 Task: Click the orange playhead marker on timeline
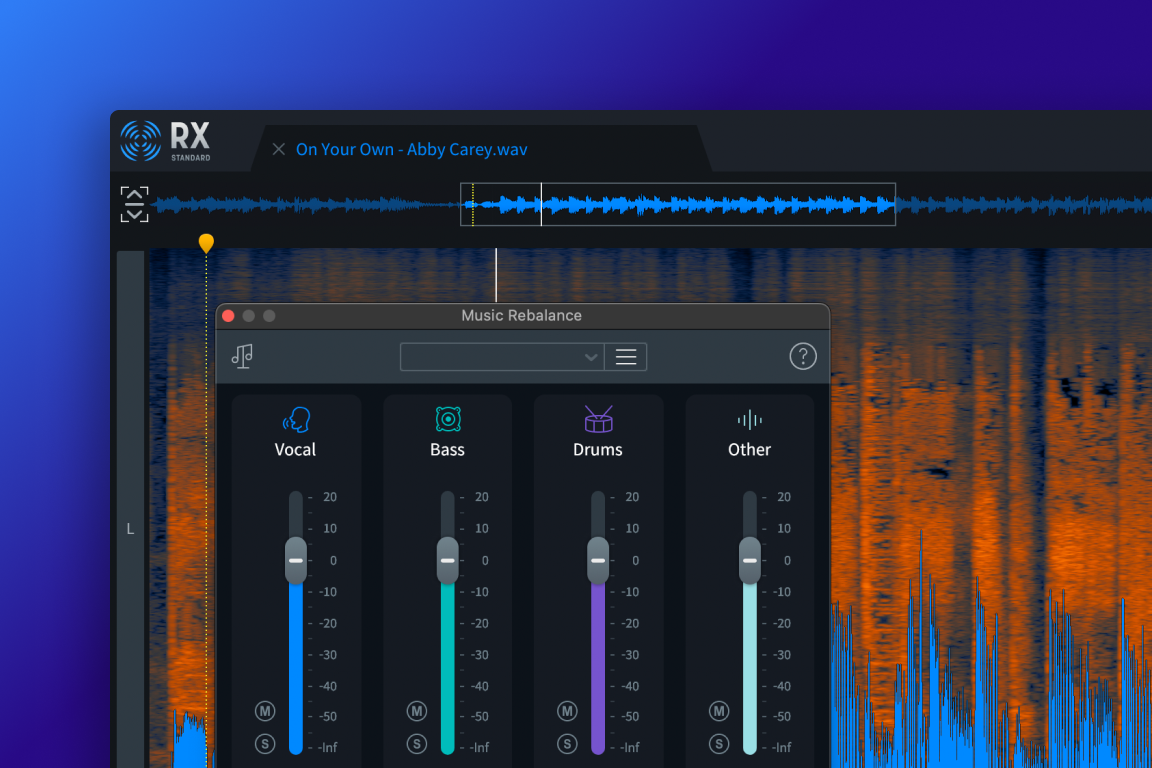click(x=206, y=243)
